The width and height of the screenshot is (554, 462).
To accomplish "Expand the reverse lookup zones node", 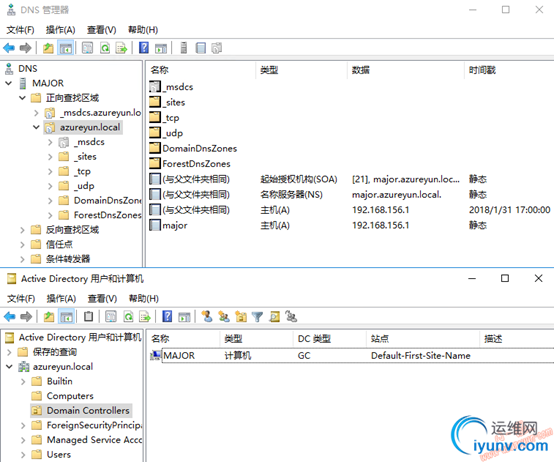I will pos(23,230).
